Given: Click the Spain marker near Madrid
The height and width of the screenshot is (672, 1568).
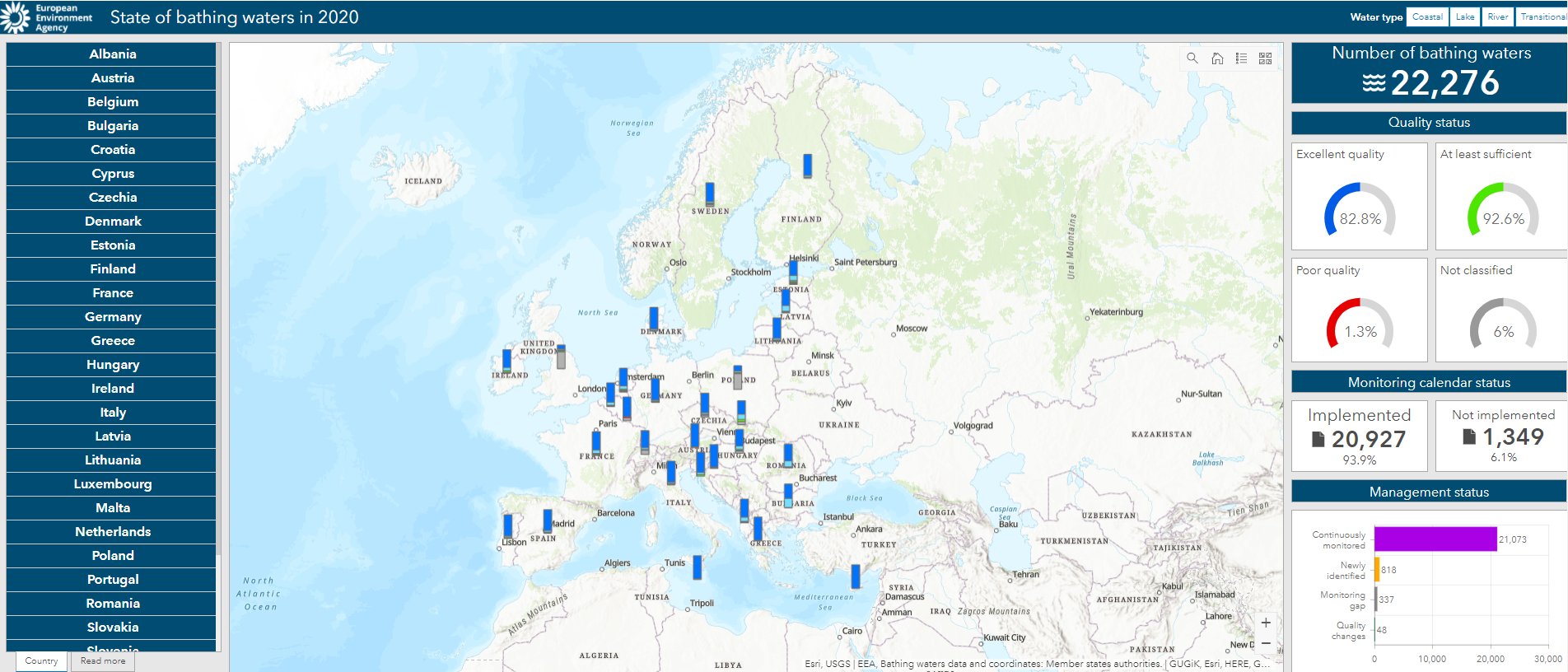Looking at the screenshot, I should tap(548, 520).
